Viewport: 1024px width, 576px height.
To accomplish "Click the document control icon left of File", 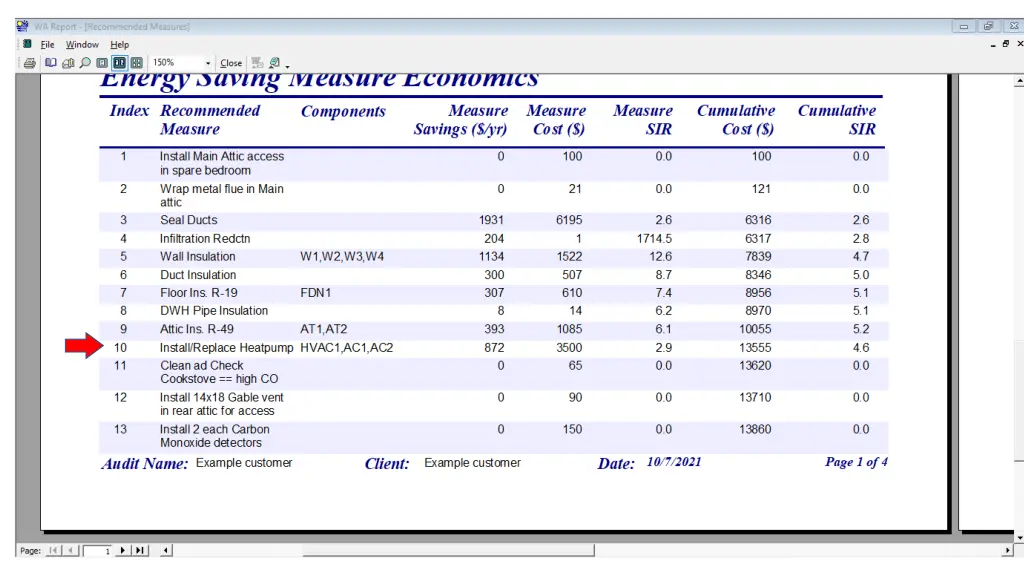I will (x=27, y=44).
